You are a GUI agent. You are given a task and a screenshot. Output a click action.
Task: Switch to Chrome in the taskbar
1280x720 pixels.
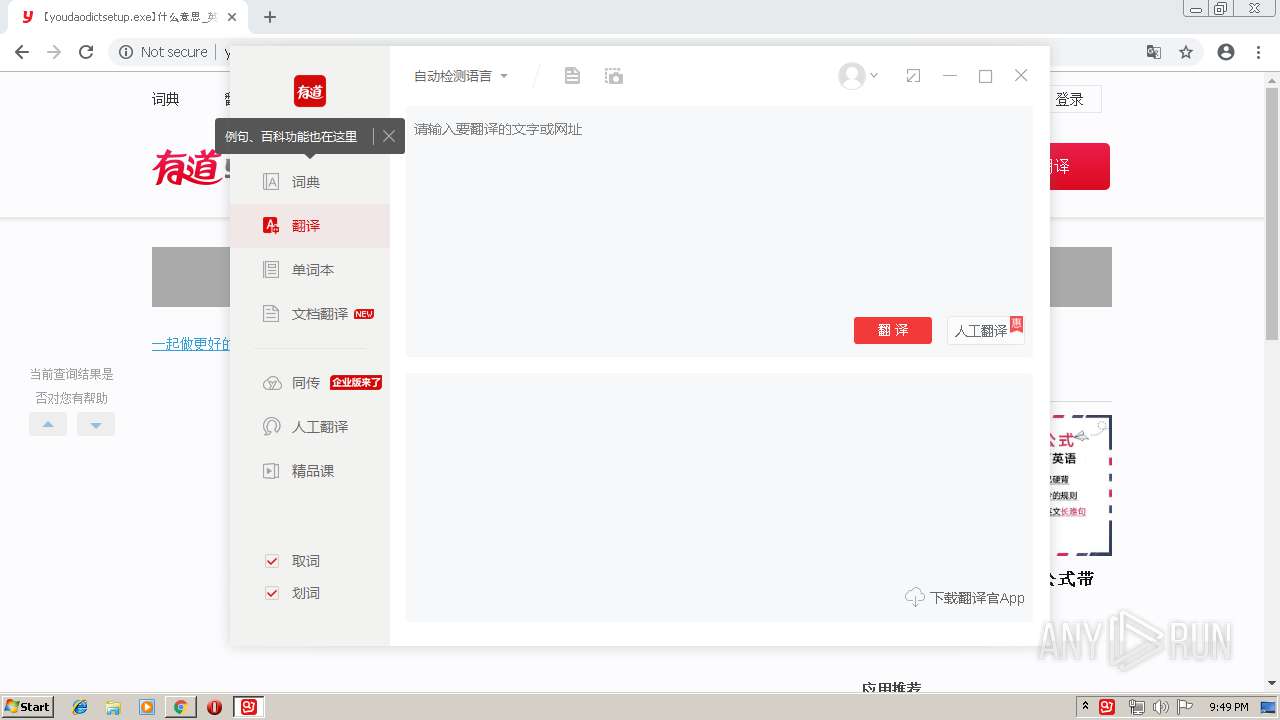point(180,707)
